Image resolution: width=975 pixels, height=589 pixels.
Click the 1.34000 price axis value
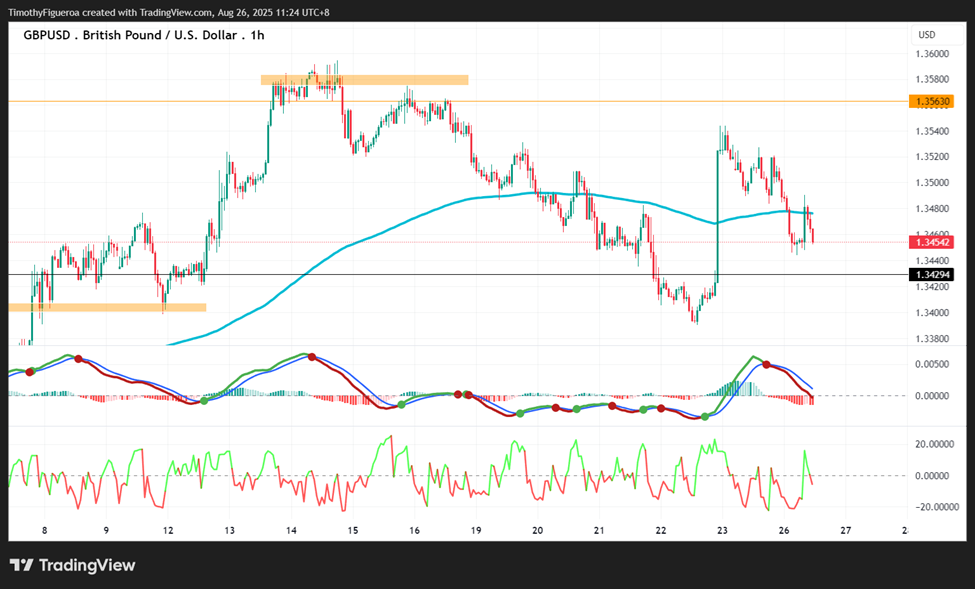click(932, 313)
